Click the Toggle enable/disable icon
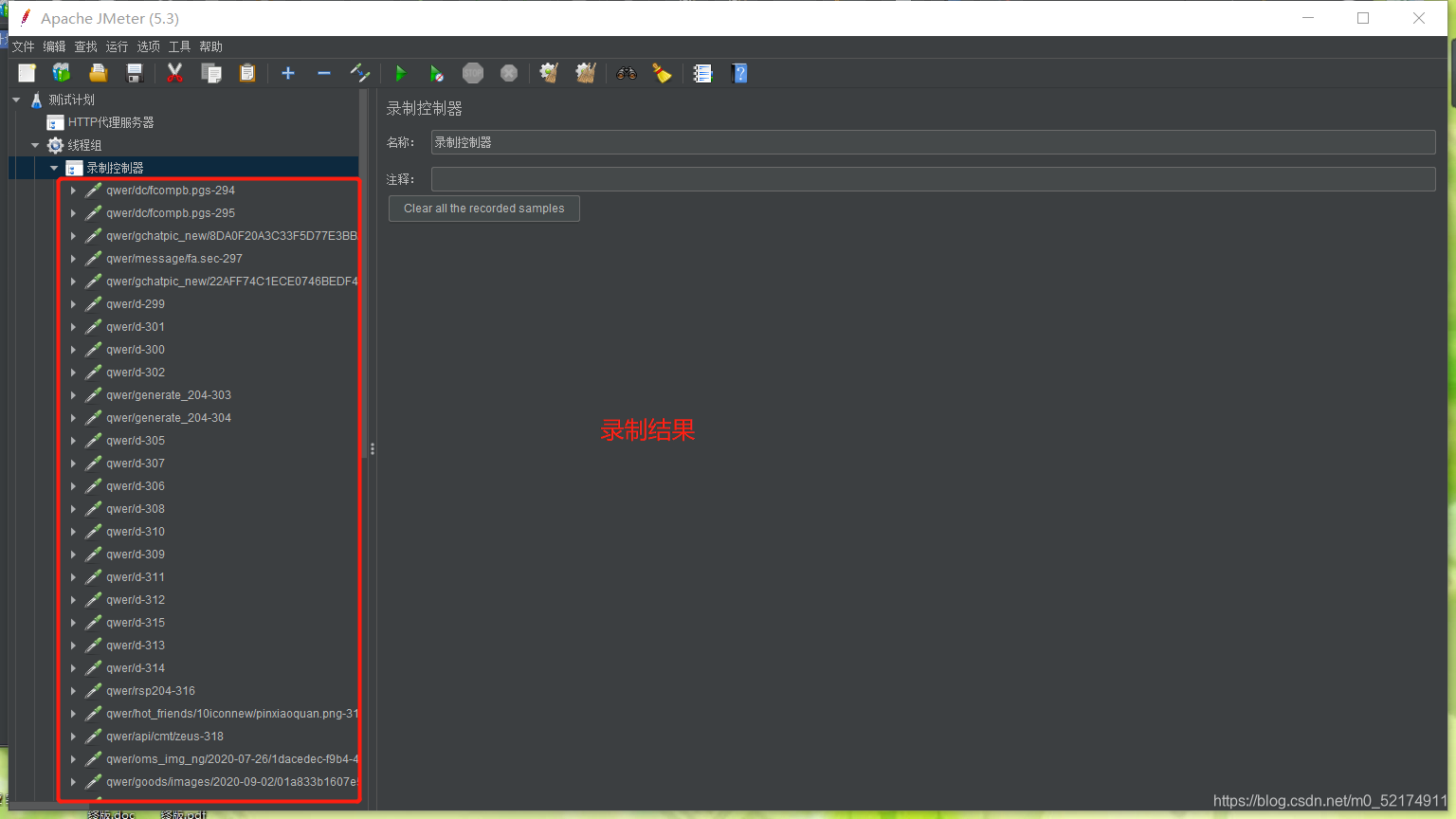 pos(360,73)
